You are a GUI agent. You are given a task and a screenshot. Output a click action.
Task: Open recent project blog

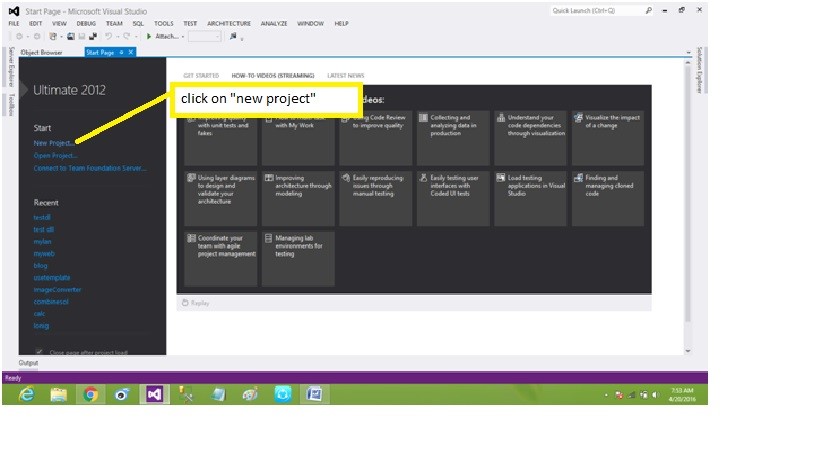tap(40, 266)
